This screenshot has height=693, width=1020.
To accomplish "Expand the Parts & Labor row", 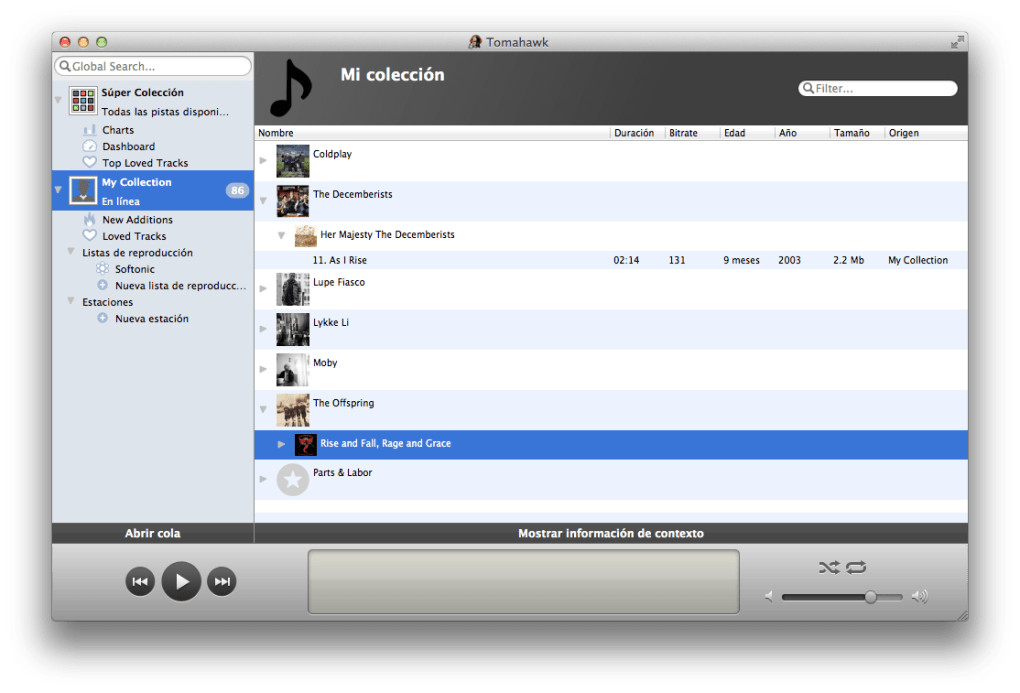I will (263, 479).
